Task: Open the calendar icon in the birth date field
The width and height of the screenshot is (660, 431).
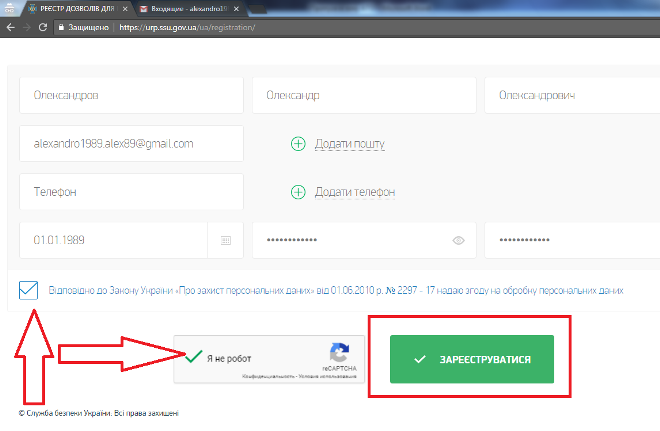Action: (225, 241)
